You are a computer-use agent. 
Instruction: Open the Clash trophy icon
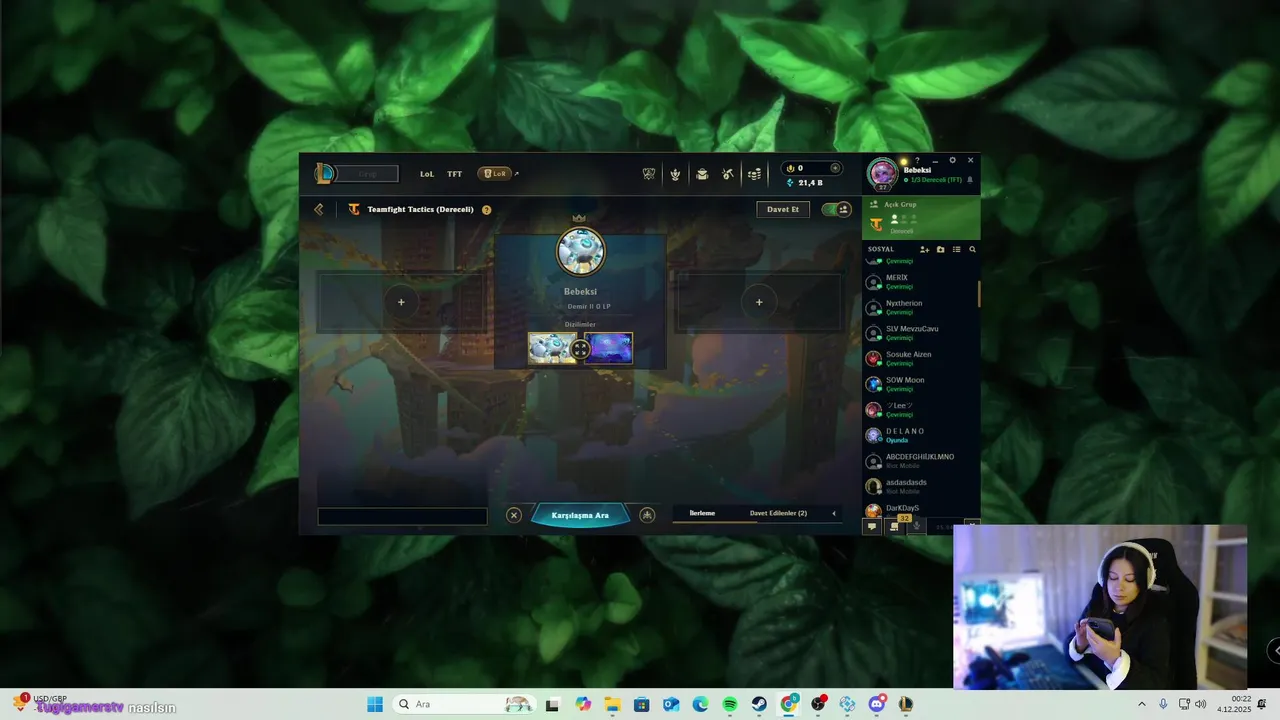click(x=649, y=174)
